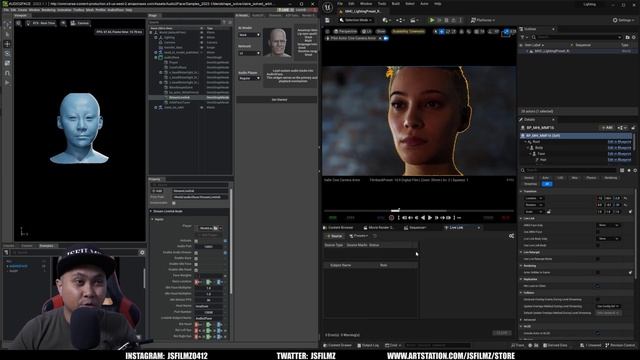Viewport: 640px width, 360px height.
Task: Open the Unreal Engine Tools menu
Action: click(x=382, y=4)
